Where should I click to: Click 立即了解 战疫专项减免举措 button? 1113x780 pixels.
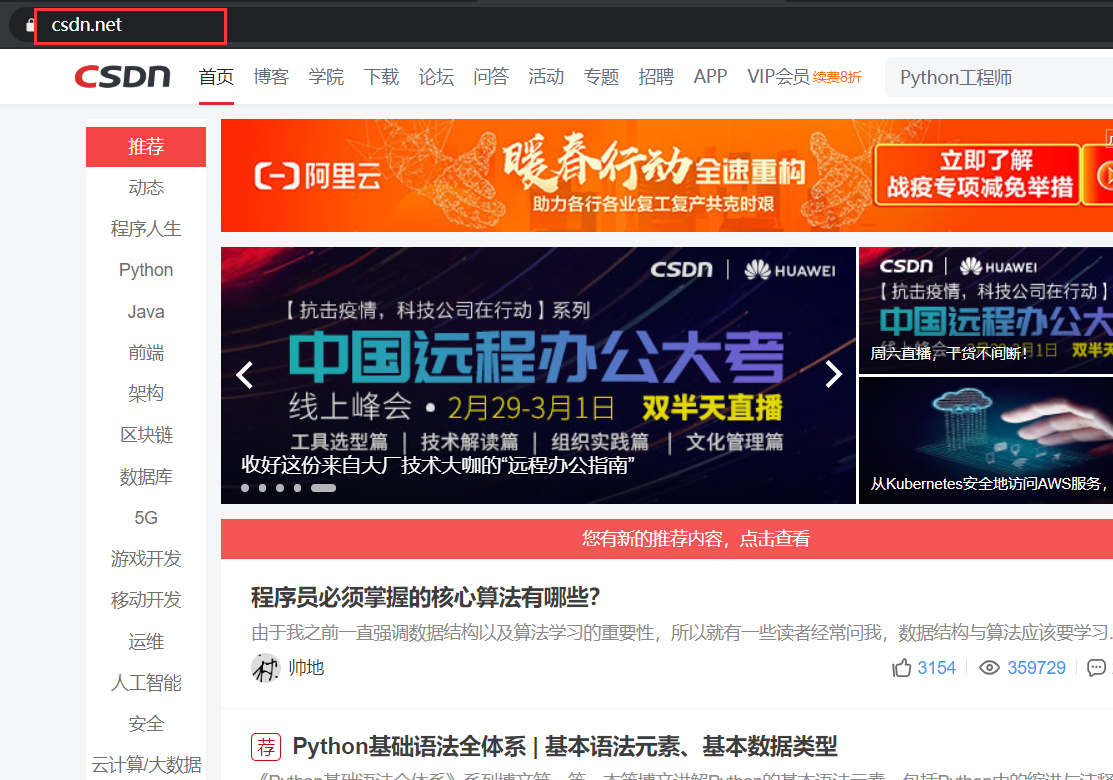point(979,175)
